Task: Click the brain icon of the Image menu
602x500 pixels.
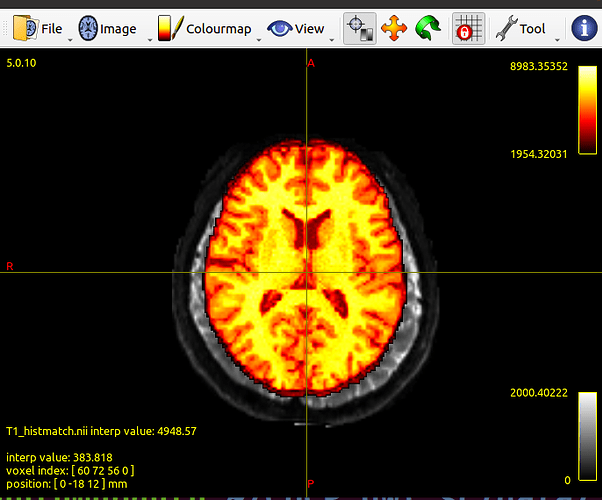Action: tap(88, 28)
